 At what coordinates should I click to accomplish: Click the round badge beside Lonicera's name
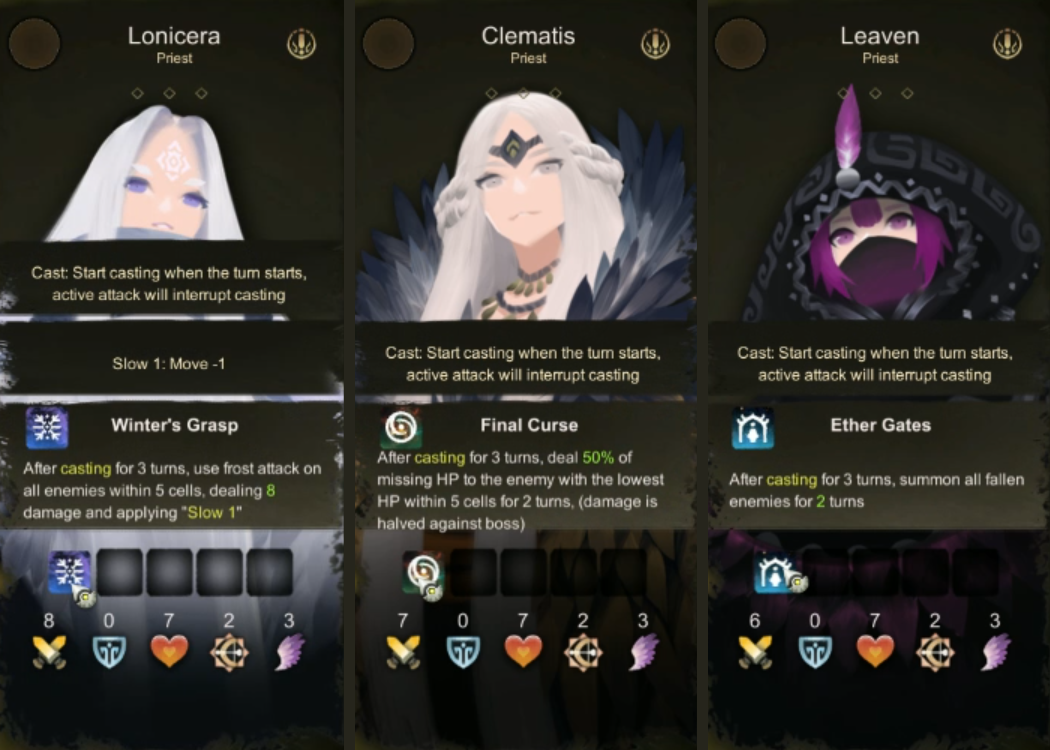point(34,44)
